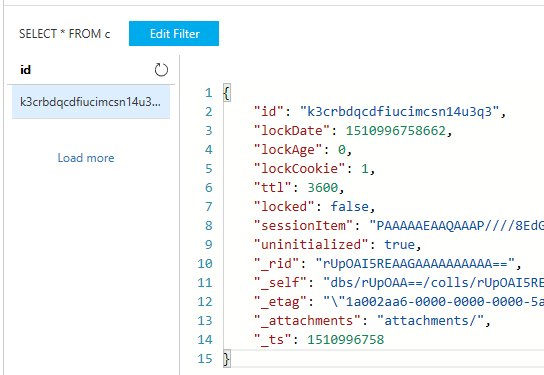This screenshot has width=544, height=375.
Task: Click line number 15 in the gutter
Action: [x=205, y=359]
